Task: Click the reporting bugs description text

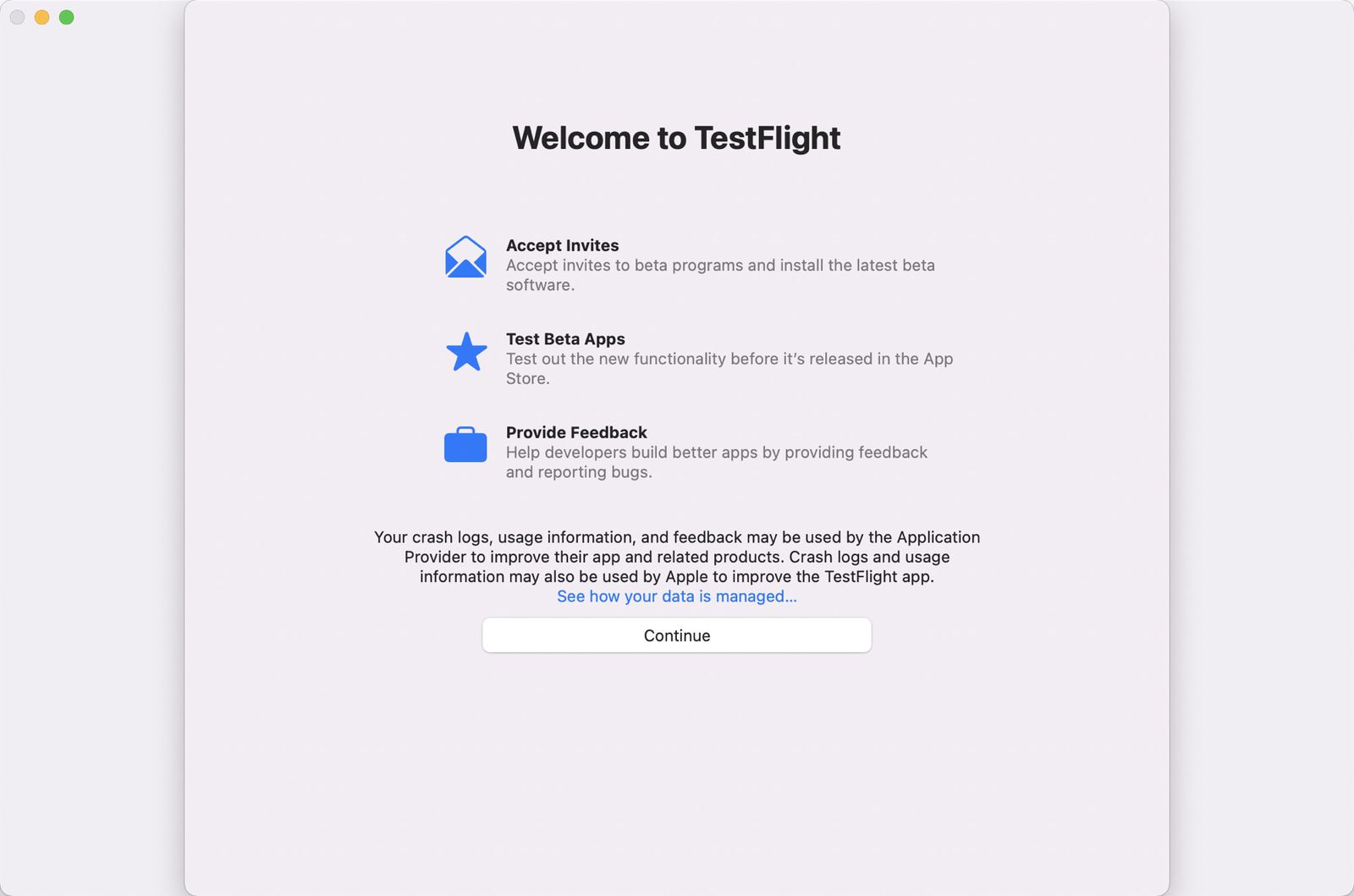Action: (x=716, y=462)
